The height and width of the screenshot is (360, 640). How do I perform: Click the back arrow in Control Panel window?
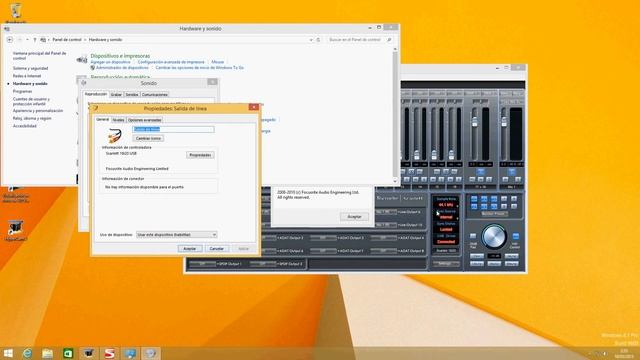coord(10,40)
